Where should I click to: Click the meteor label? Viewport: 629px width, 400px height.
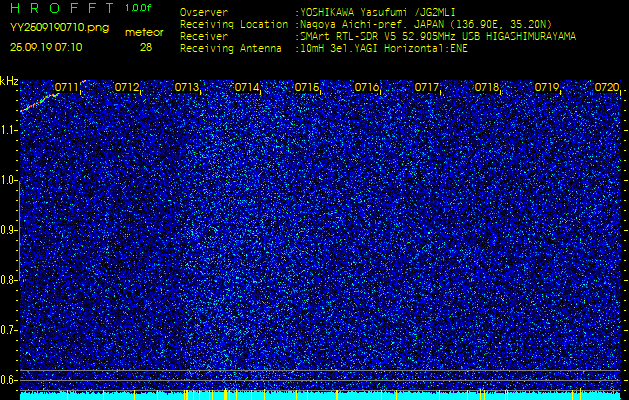(x=144, y=33)
